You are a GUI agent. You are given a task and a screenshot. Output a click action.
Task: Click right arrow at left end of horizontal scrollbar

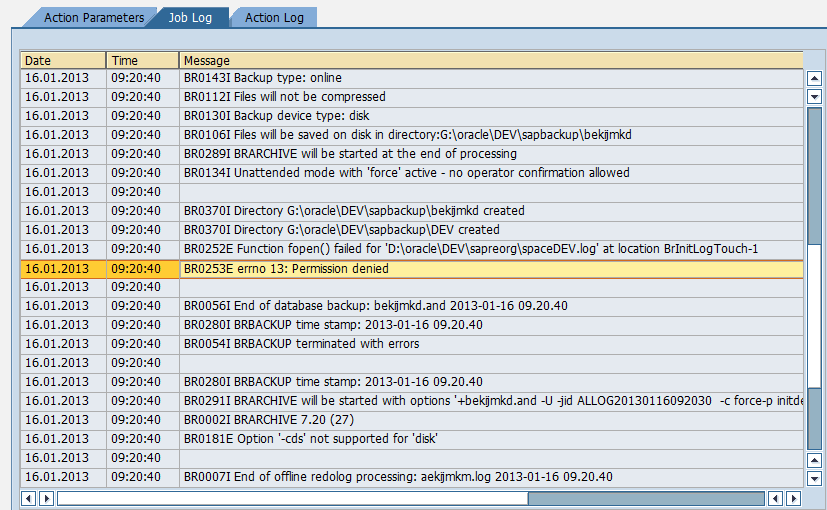tap(46, 498)
